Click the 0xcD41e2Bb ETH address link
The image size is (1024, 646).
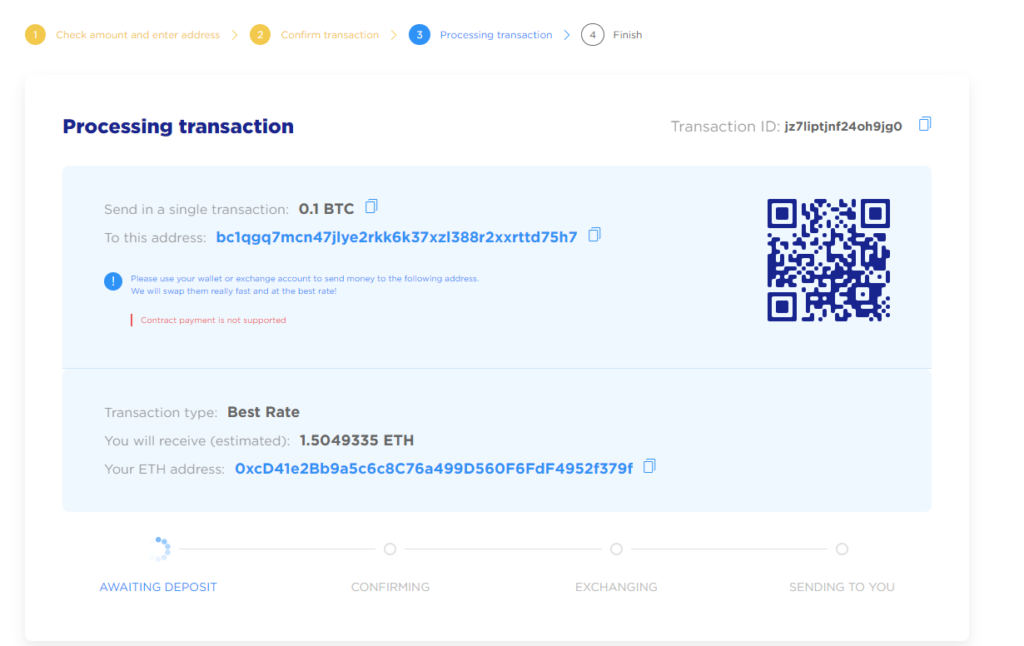[434, 469]
